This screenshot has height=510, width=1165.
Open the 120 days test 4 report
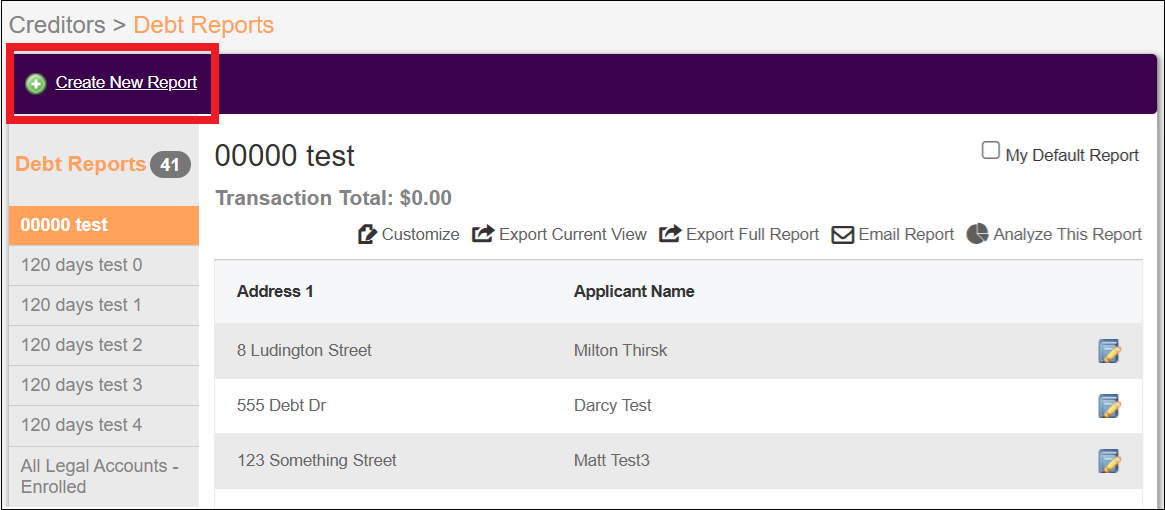(x=104, y=426)
